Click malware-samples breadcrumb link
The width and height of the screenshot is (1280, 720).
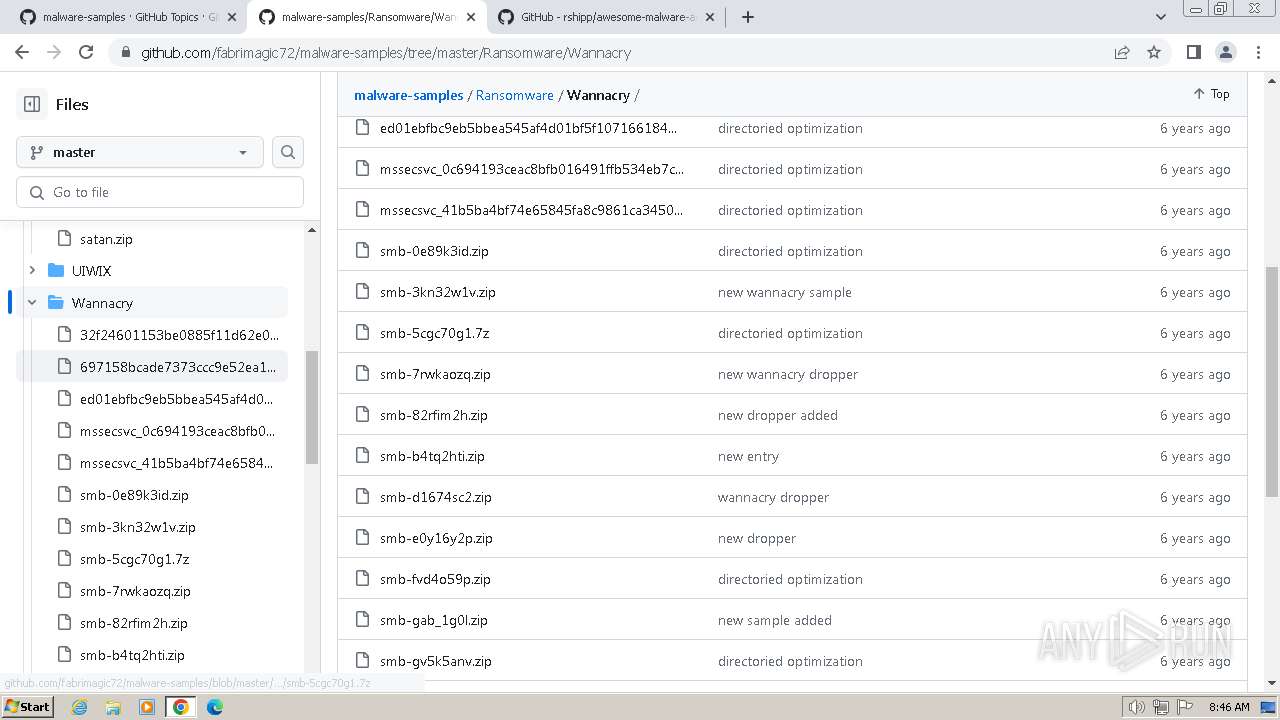coord(409,95)
